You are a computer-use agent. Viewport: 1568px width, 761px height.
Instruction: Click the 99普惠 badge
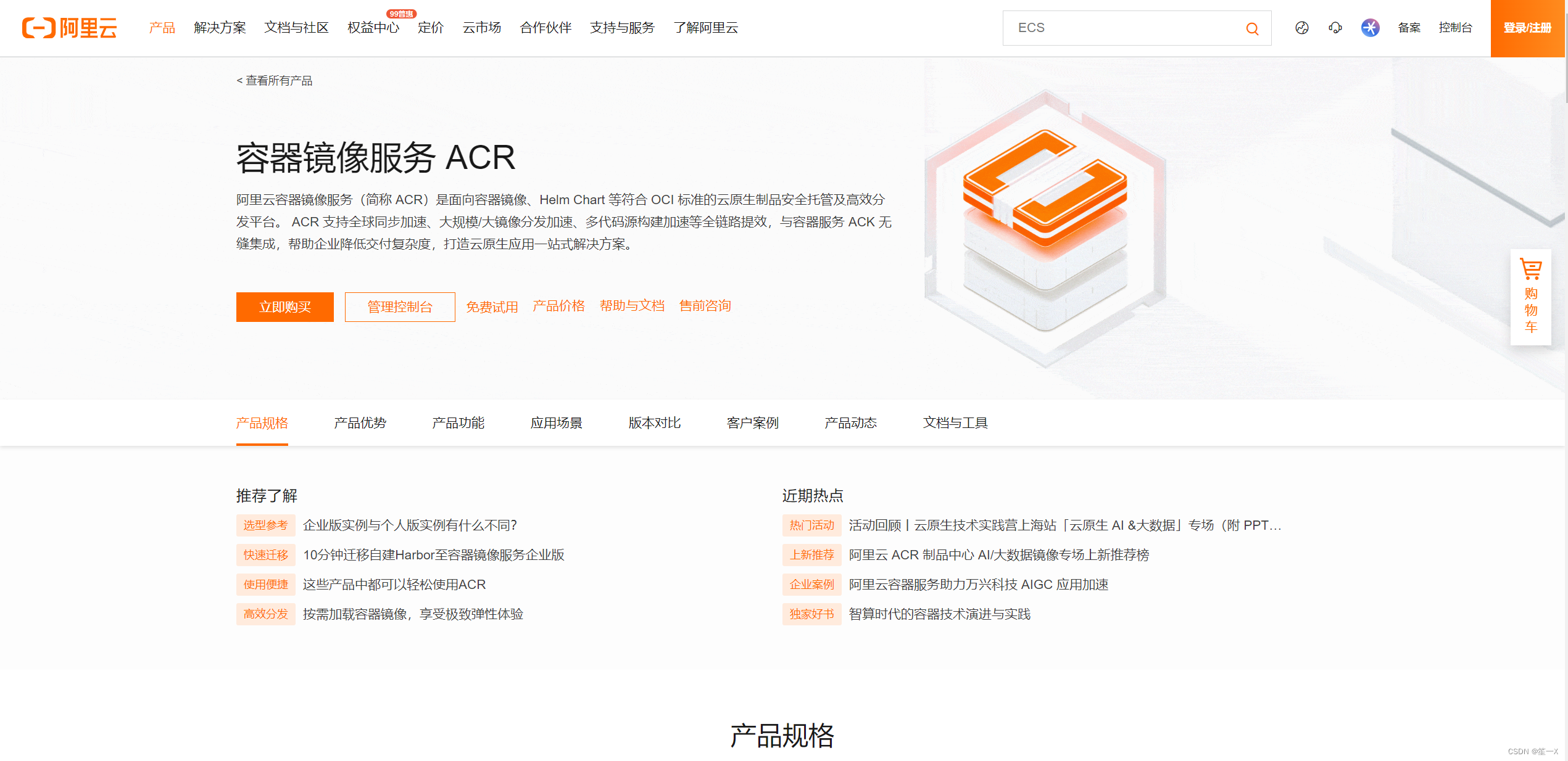click(x=401, y=14)
